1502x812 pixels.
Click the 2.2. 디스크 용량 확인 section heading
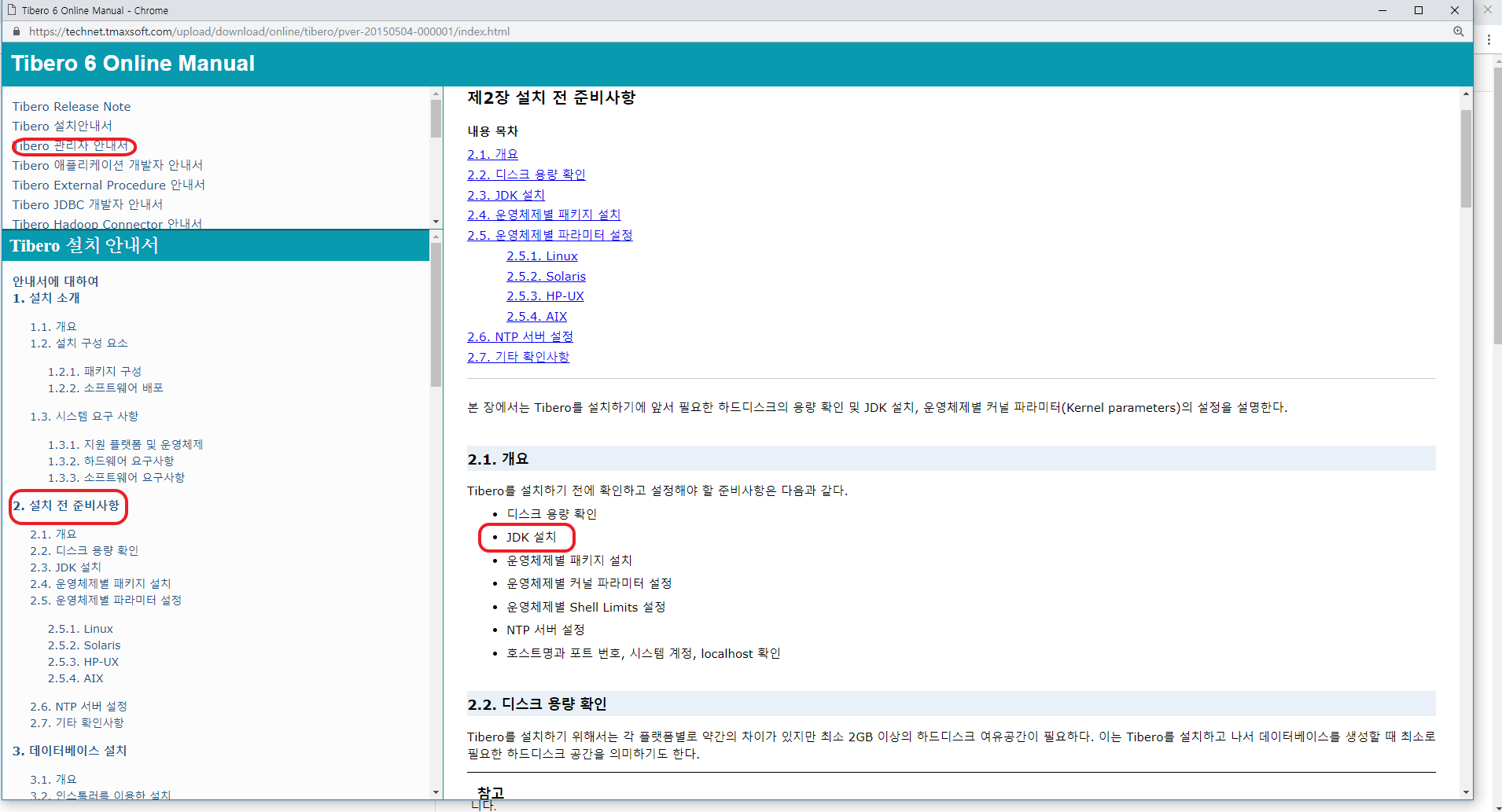pos(537,704)
